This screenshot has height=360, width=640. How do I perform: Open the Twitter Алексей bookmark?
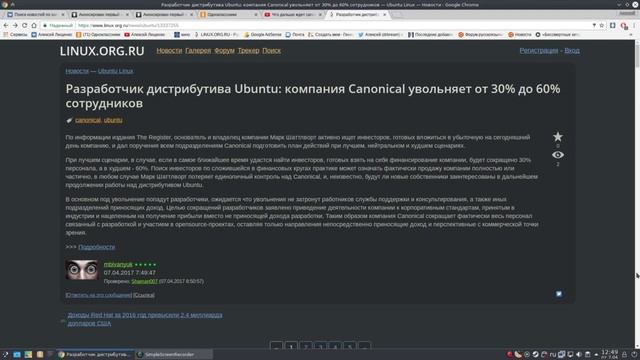[x=380, y=35]
